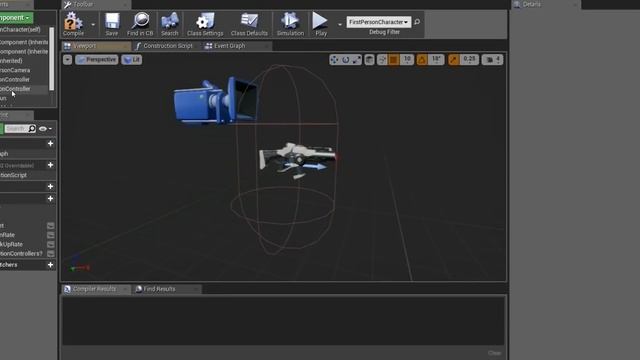Start Simulation from the toolbar
640x360 pixels.
pyautogui.click(x=290, y=24)
